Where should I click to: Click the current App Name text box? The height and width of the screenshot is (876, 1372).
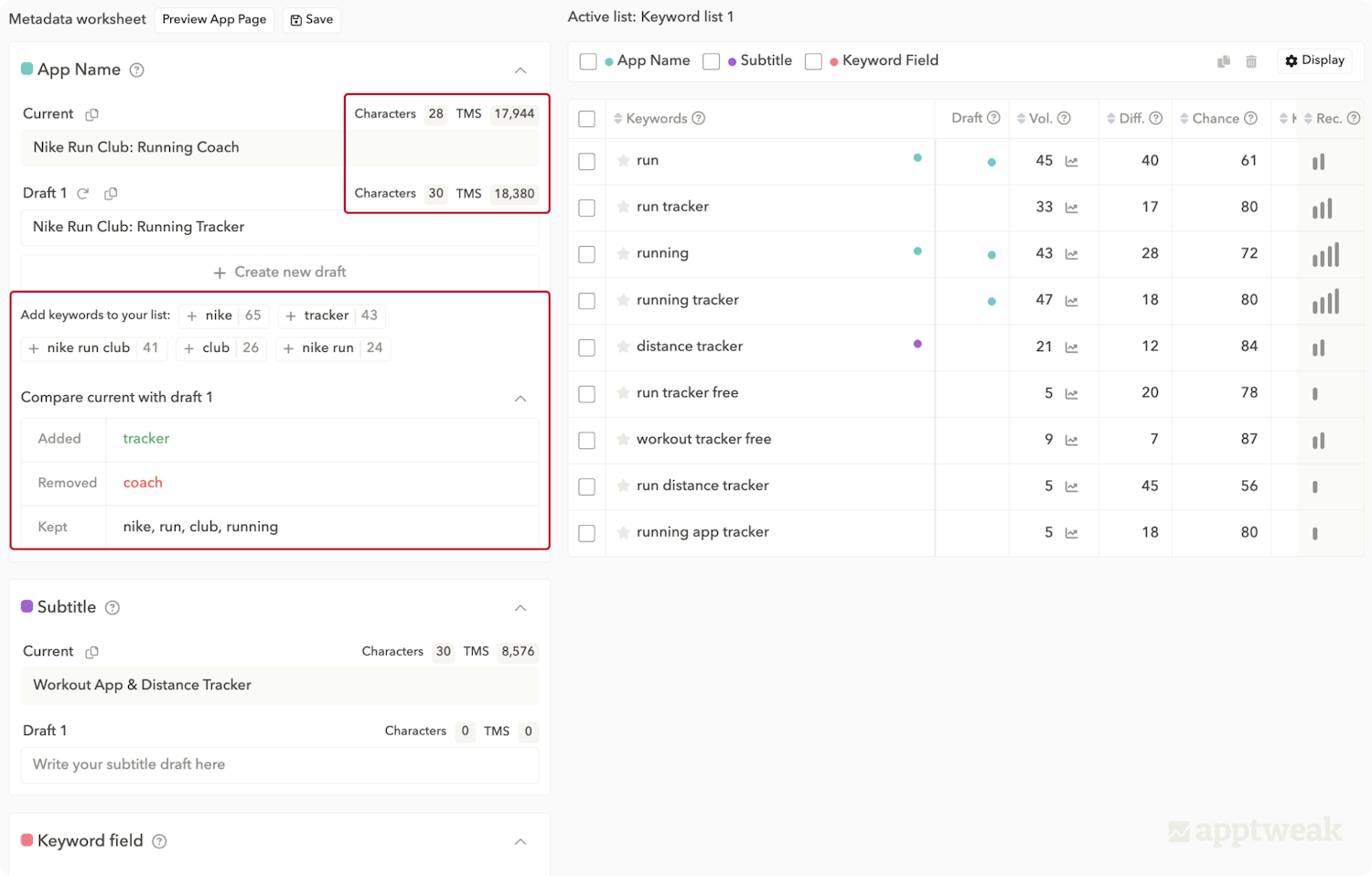(280, 147)
